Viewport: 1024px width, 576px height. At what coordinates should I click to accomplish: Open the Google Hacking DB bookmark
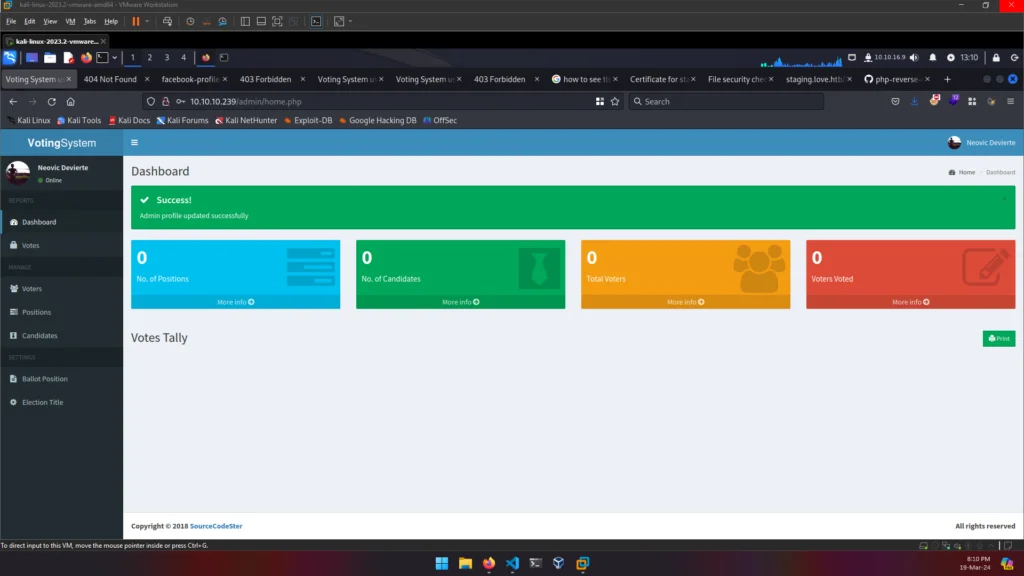coord(377,120)
